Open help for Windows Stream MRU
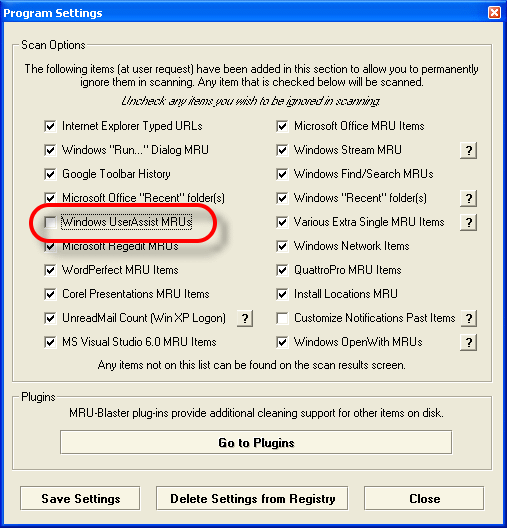This screenshot has width=507, height=528. tap(468, 150)
